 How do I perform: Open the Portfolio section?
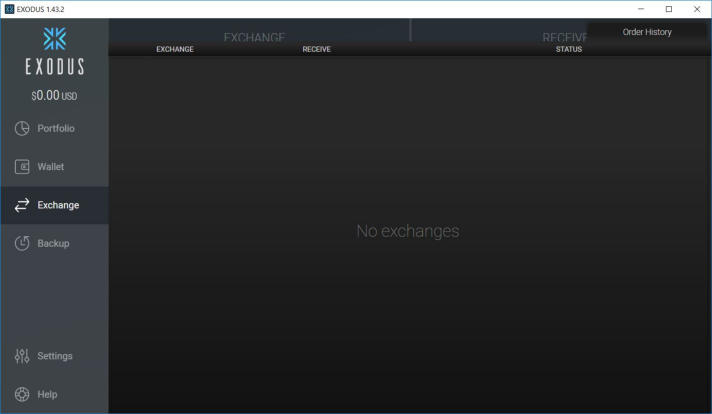[x=54, y=128]
